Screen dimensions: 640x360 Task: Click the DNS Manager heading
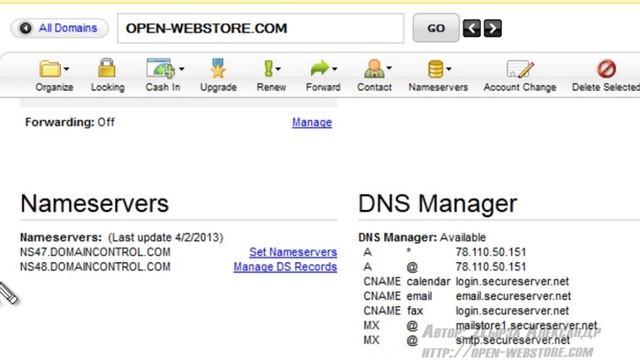click(x=438, y=203)
